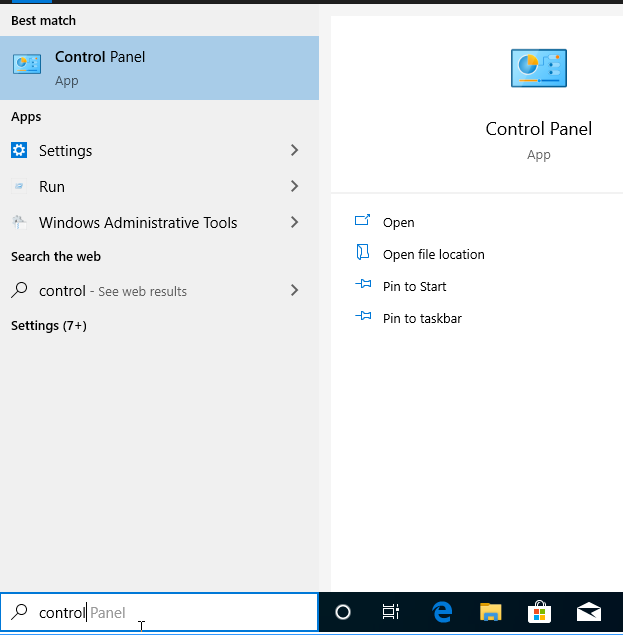Expand Windows Administrative Tools arrow
623x638 pixels.
tap(294, 223)
